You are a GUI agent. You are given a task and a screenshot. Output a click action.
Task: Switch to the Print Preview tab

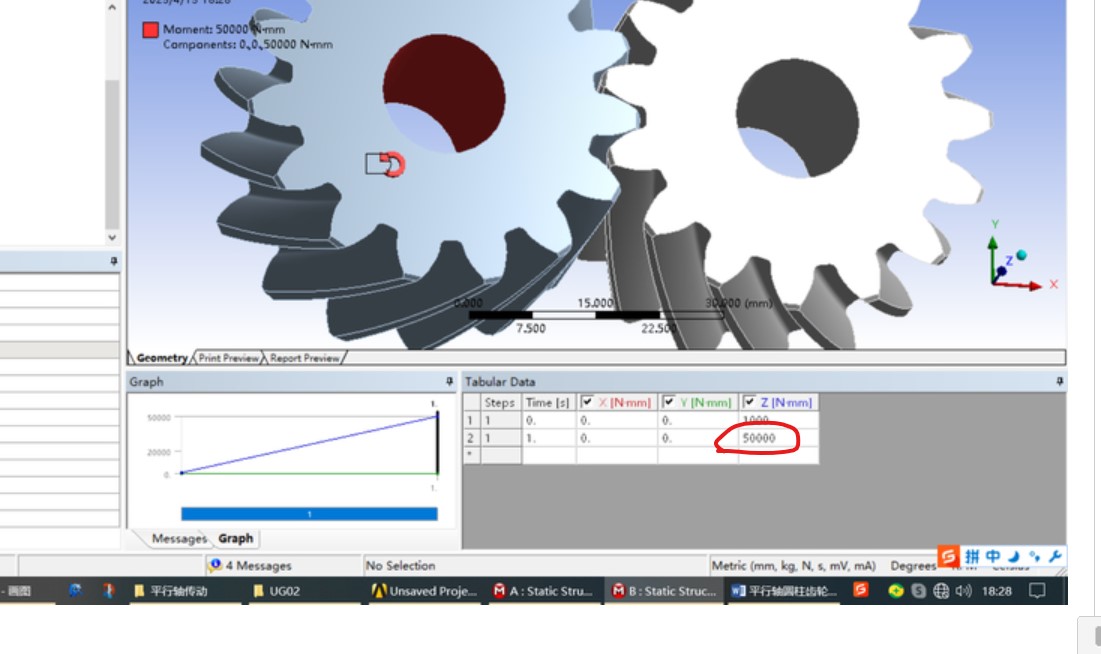tap(228, 358)
